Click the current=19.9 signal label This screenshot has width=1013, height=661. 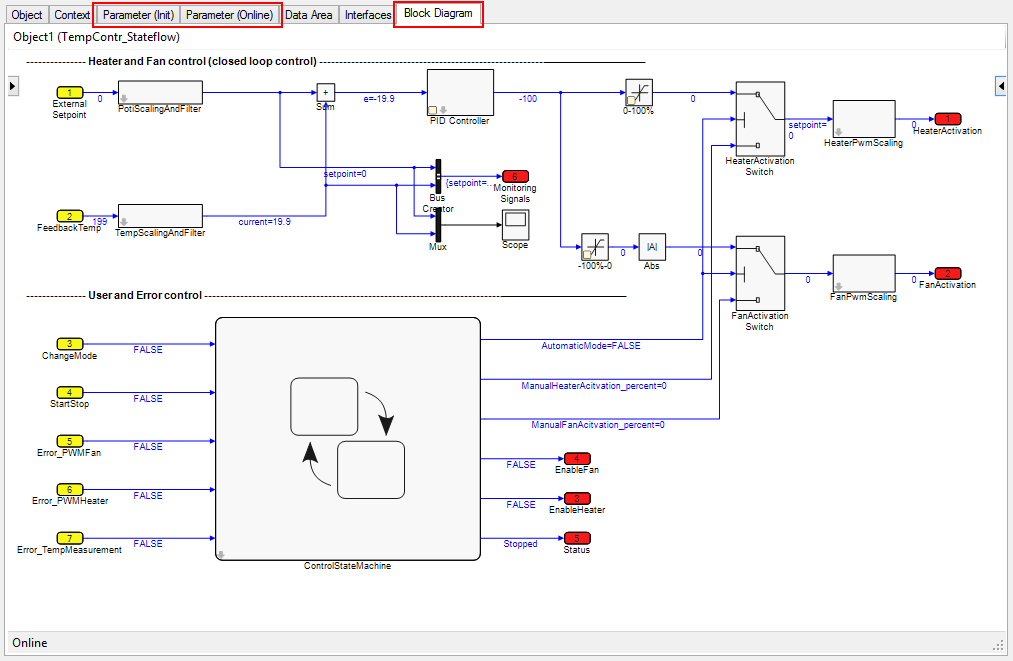click(x=264, y=222)
